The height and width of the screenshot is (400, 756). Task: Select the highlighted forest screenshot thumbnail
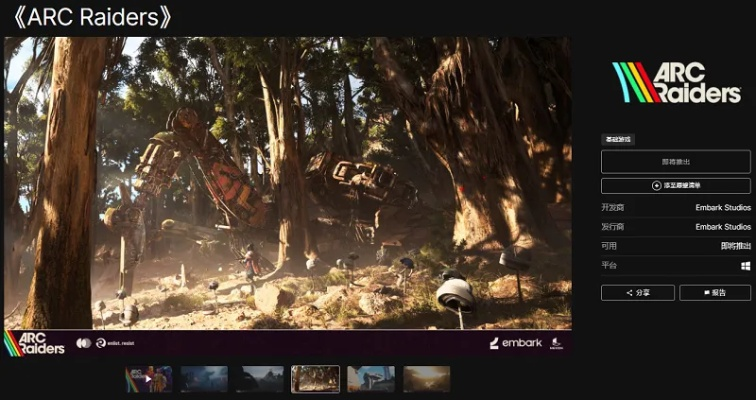click(315, 379)
